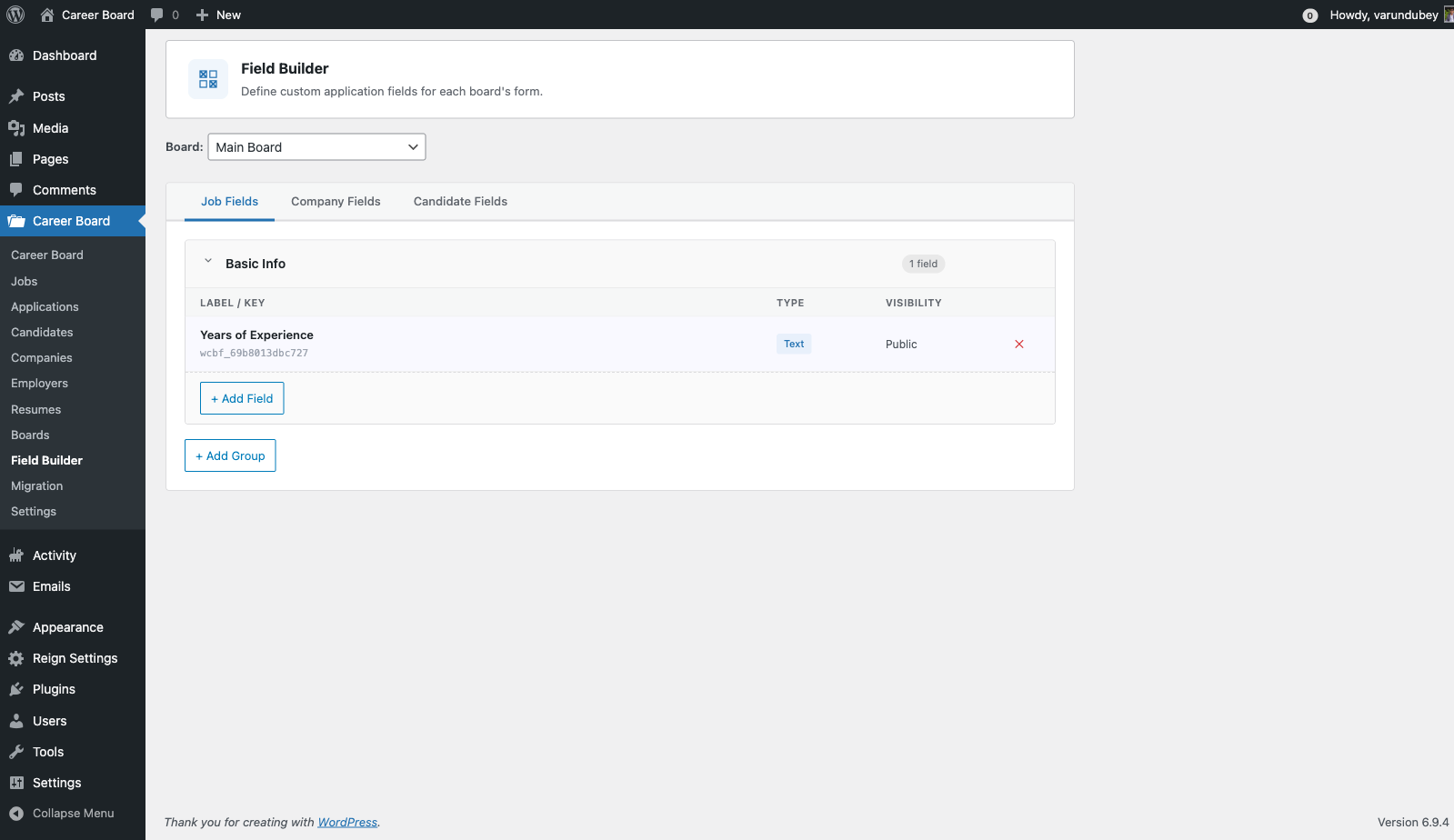Click New in the admin bar
The image size is (1454, 840).
coord(219,15)
